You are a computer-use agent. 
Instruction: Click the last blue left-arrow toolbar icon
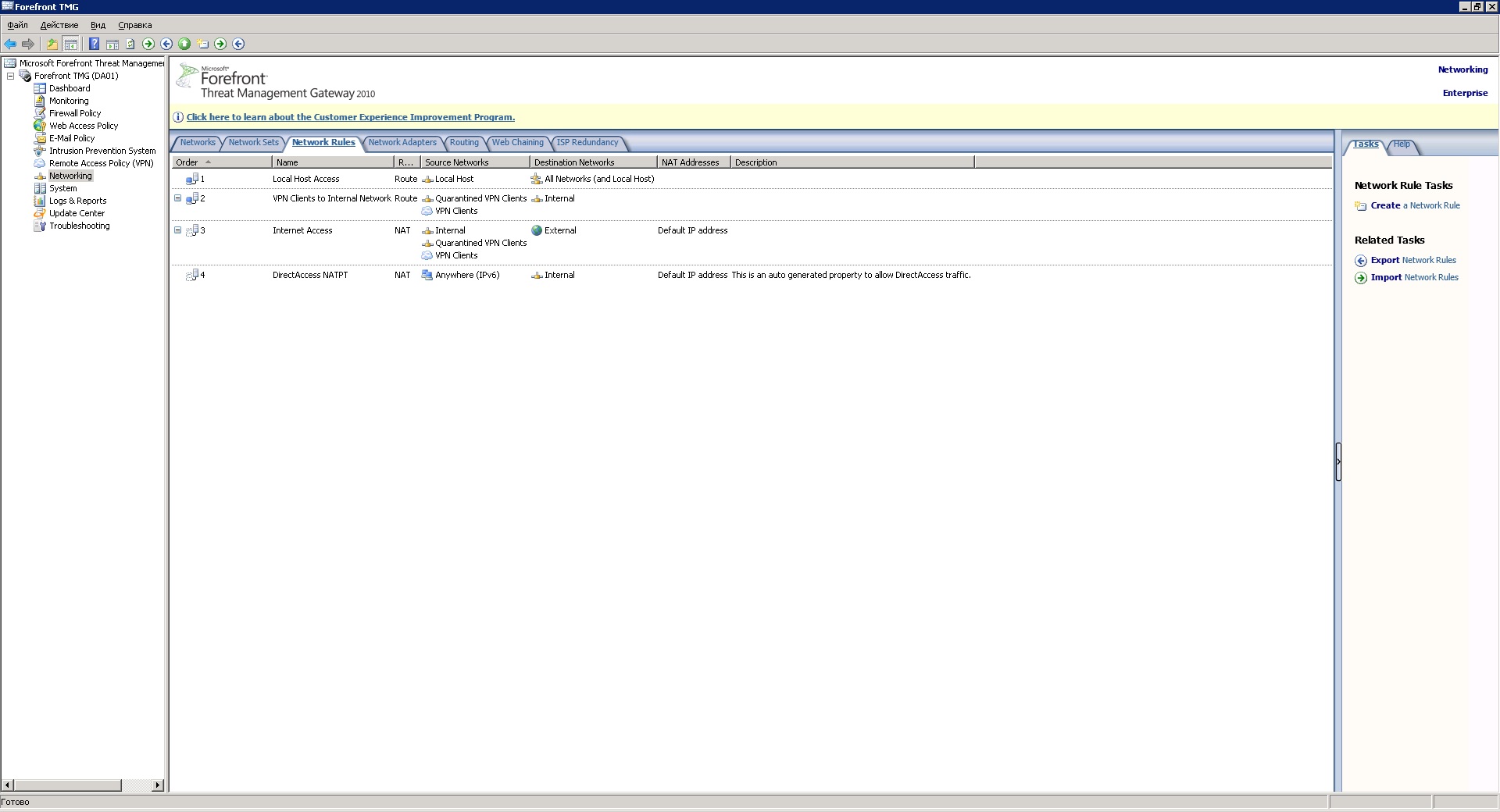coord(238,44)
